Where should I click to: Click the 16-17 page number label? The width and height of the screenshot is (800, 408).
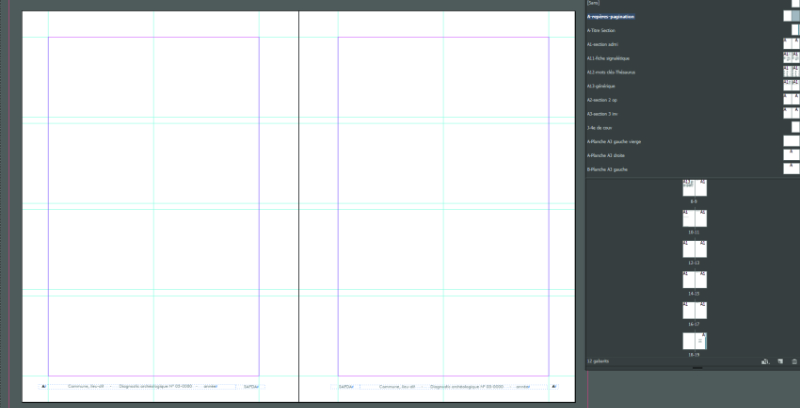coord(695,324)
